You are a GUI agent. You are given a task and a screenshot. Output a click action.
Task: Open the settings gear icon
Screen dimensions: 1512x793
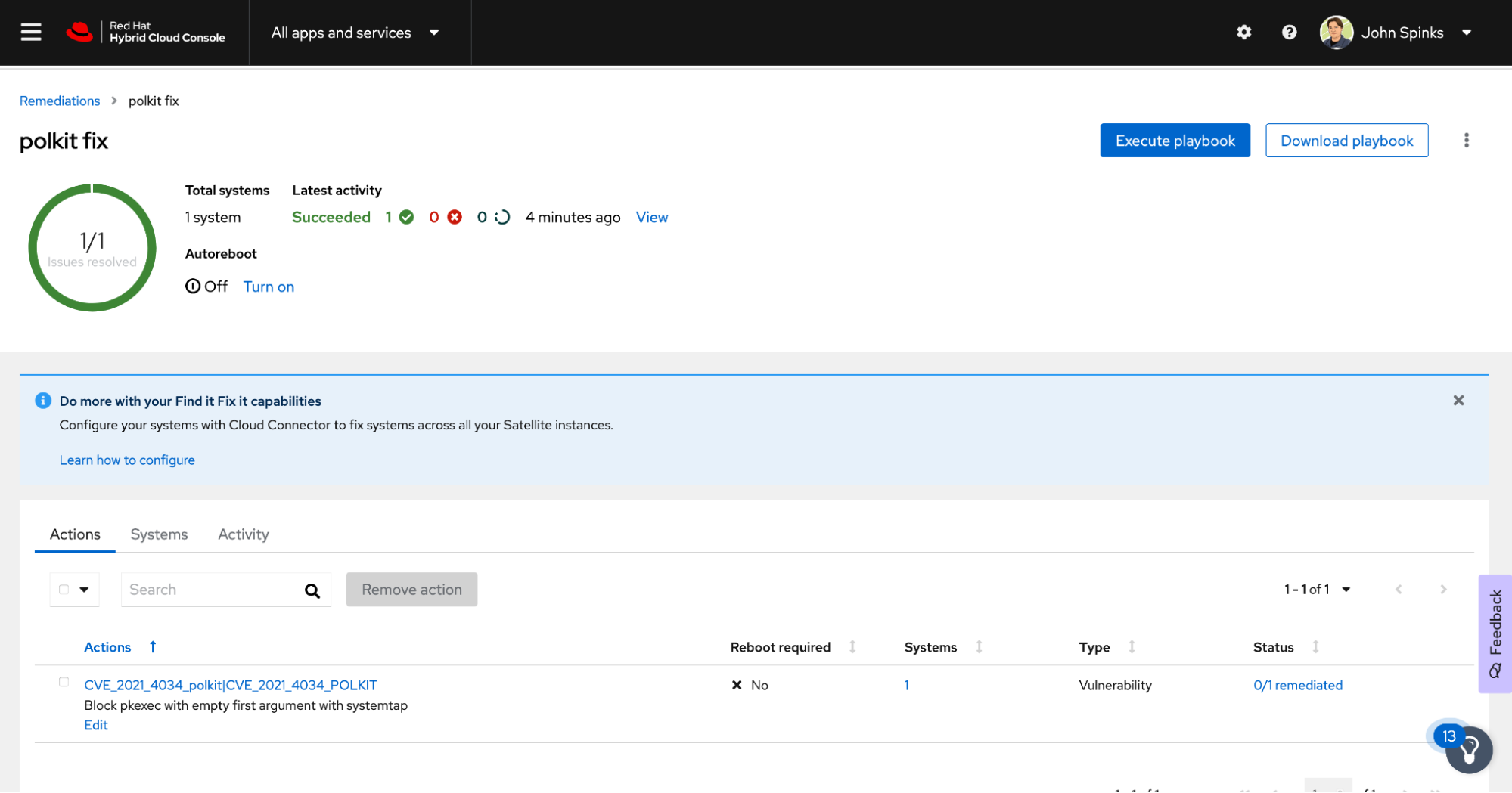(x=1243, y=33)
